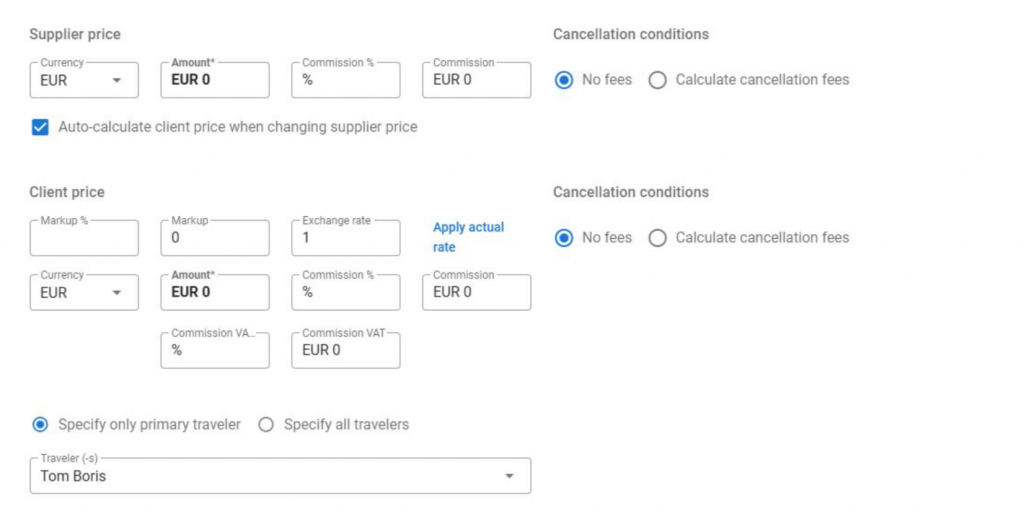Image resolution: width=1024 pixels, height=527 pixels.
Task: Select Calculate cancellation fees for supplier
Action: click(658, 80)
